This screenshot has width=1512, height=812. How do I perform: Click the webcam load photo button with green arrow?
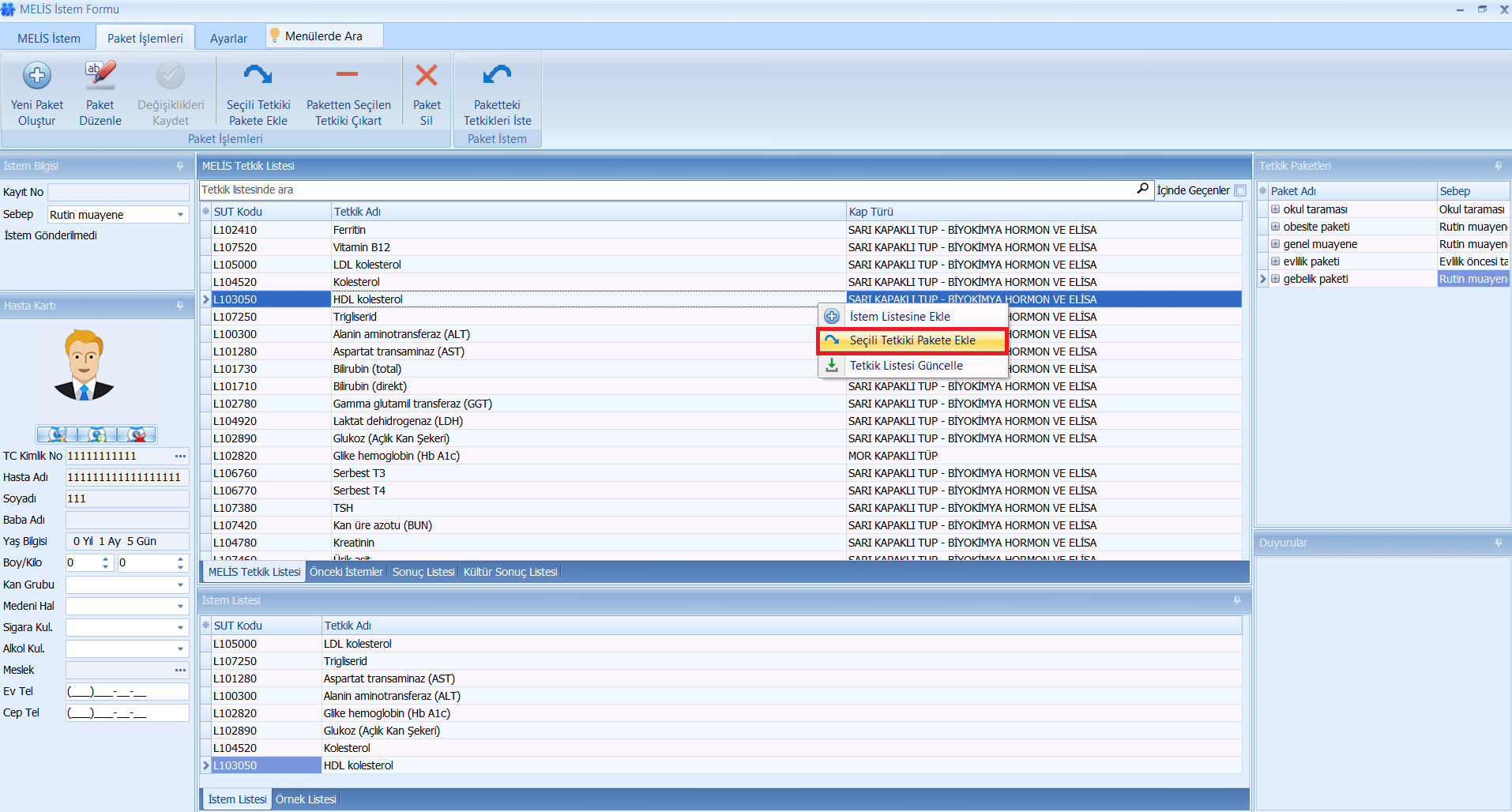pyautogui.click(x=96, y=434)
